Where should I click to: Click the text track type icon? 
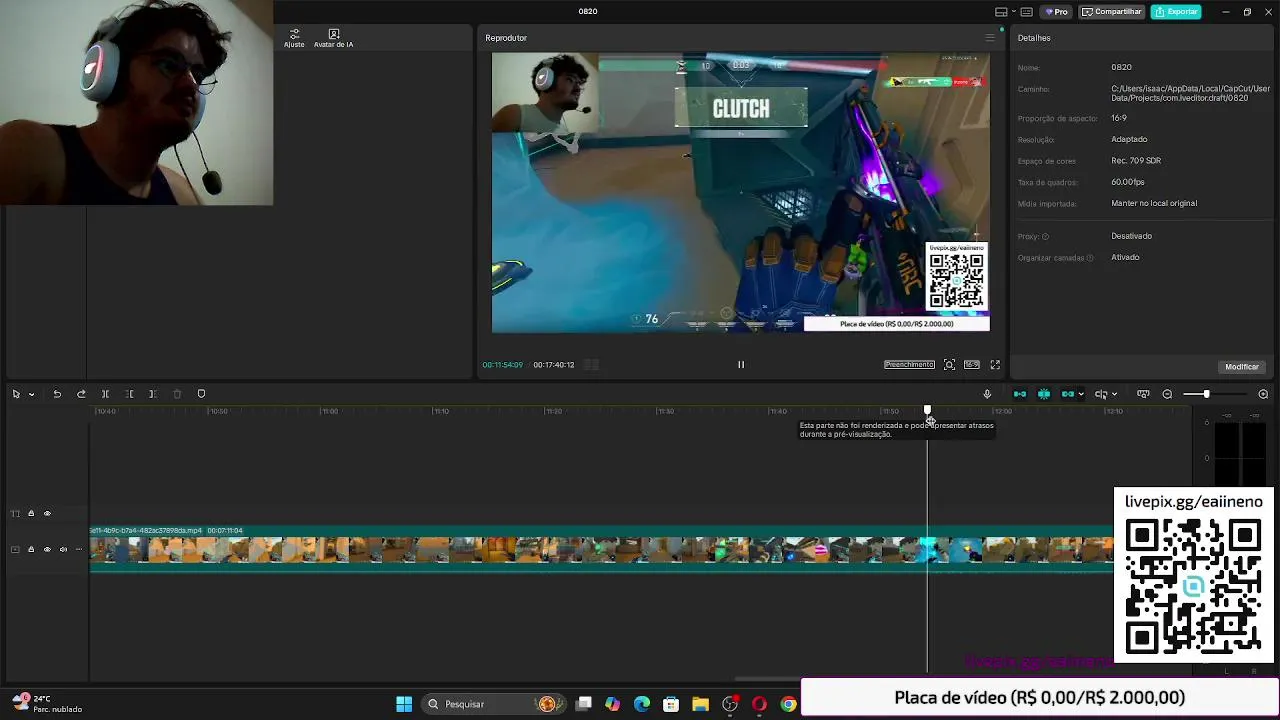pyautogui.click(x=15, y=513)
